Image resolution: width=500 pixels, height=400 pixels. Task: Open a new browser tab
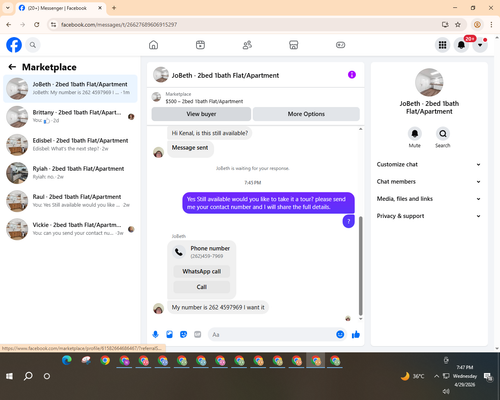[x=114, y=8]
